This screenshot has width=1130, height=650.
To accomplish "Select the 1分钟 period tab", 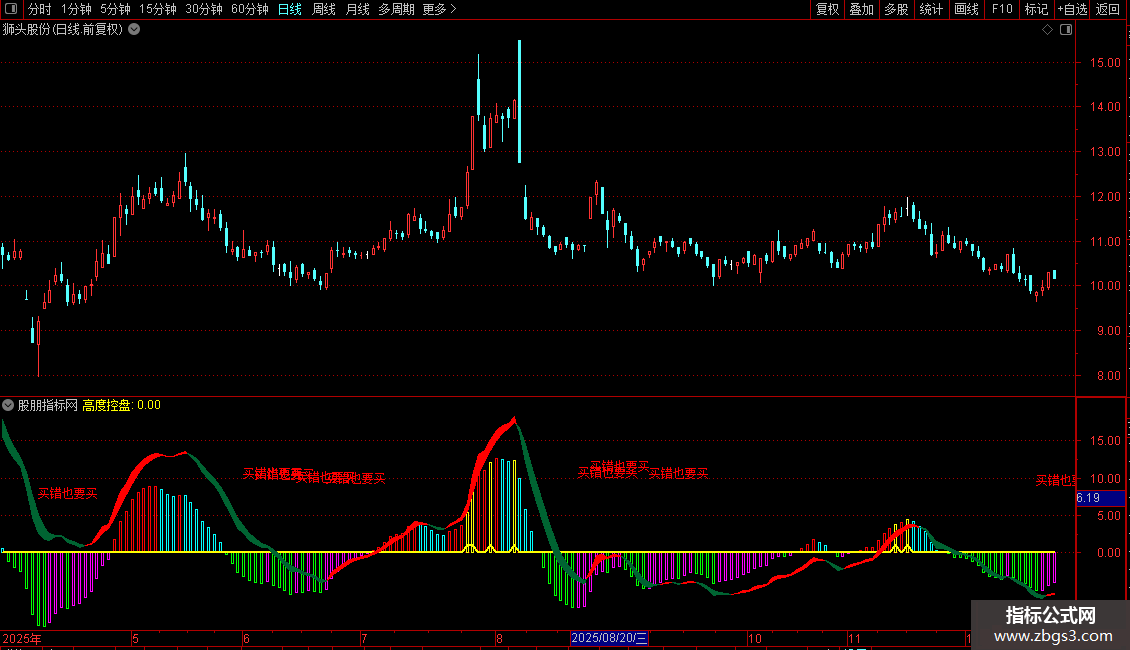I will click(x=76, y=9).
